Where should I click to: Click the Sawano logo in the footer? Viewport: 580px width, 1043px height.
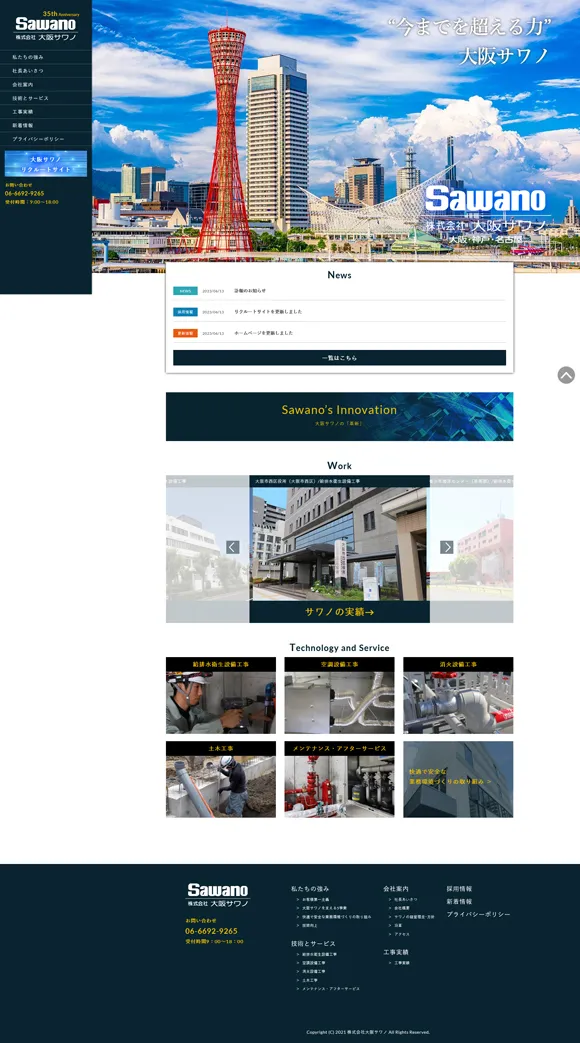pos(218,895)
